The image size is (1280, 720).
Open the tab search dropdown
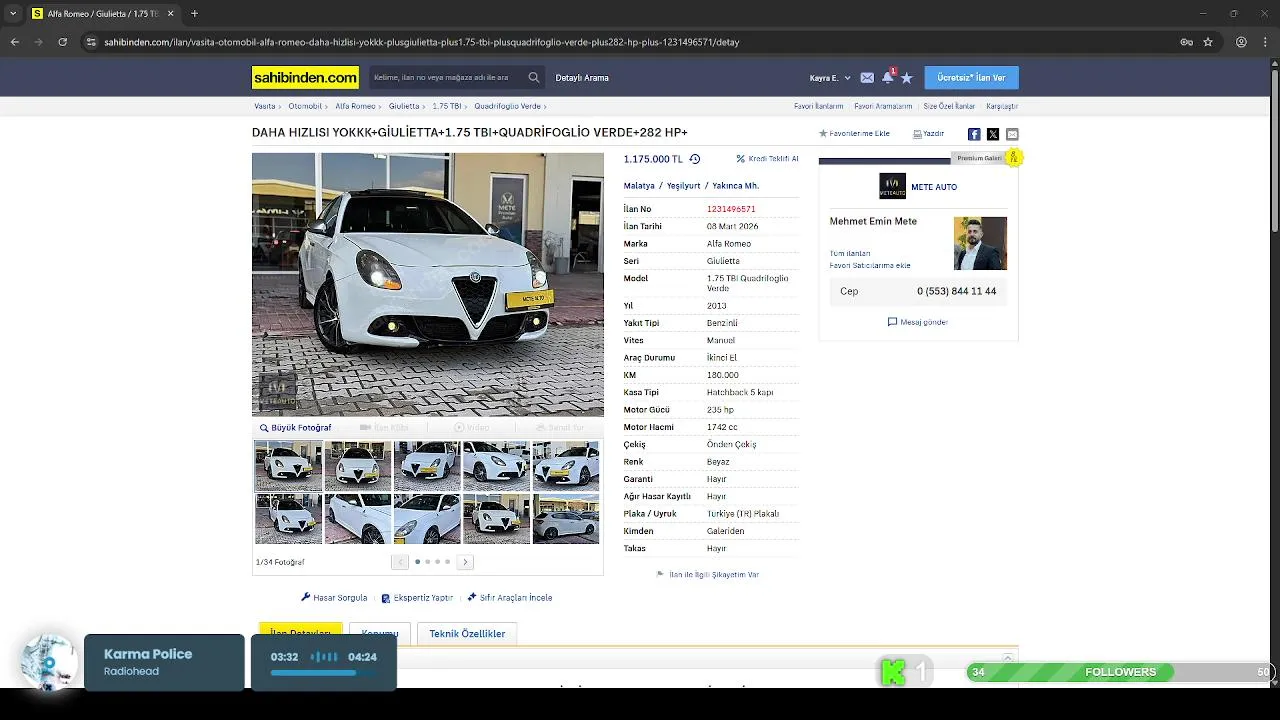(x=13, y=14)
